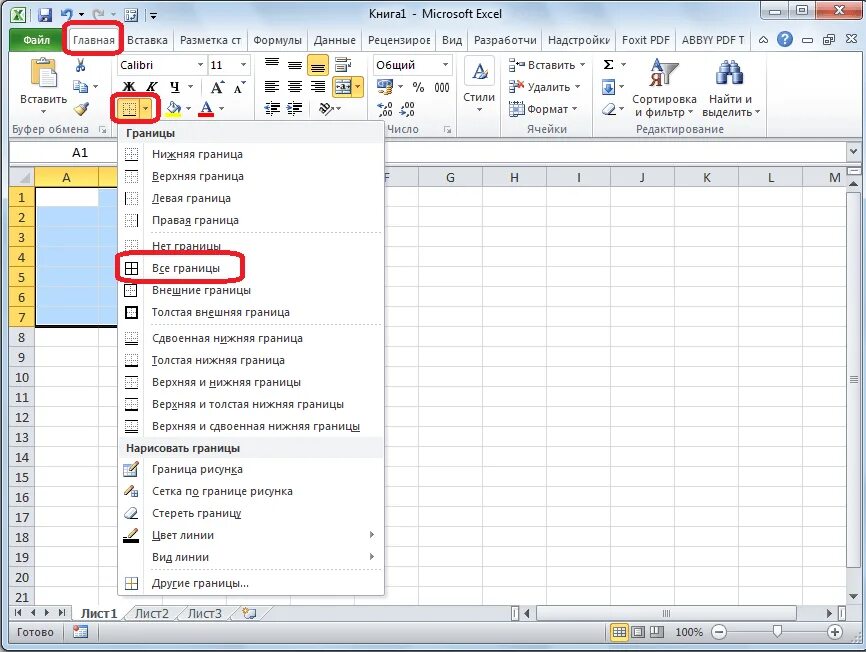Screen dimensions: 866x652
Task: Switch to the Формулы ribbon tab
Action: pos(277,40)
